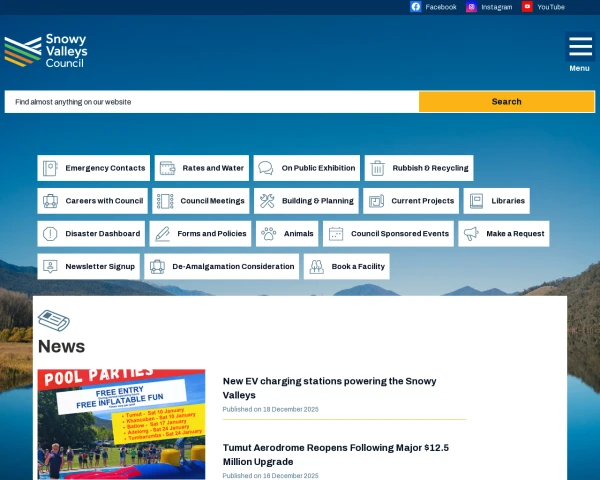The width and height of the screenshot is (600, 480).
Task: Click the Animals paw print icon
Action: 268,234
